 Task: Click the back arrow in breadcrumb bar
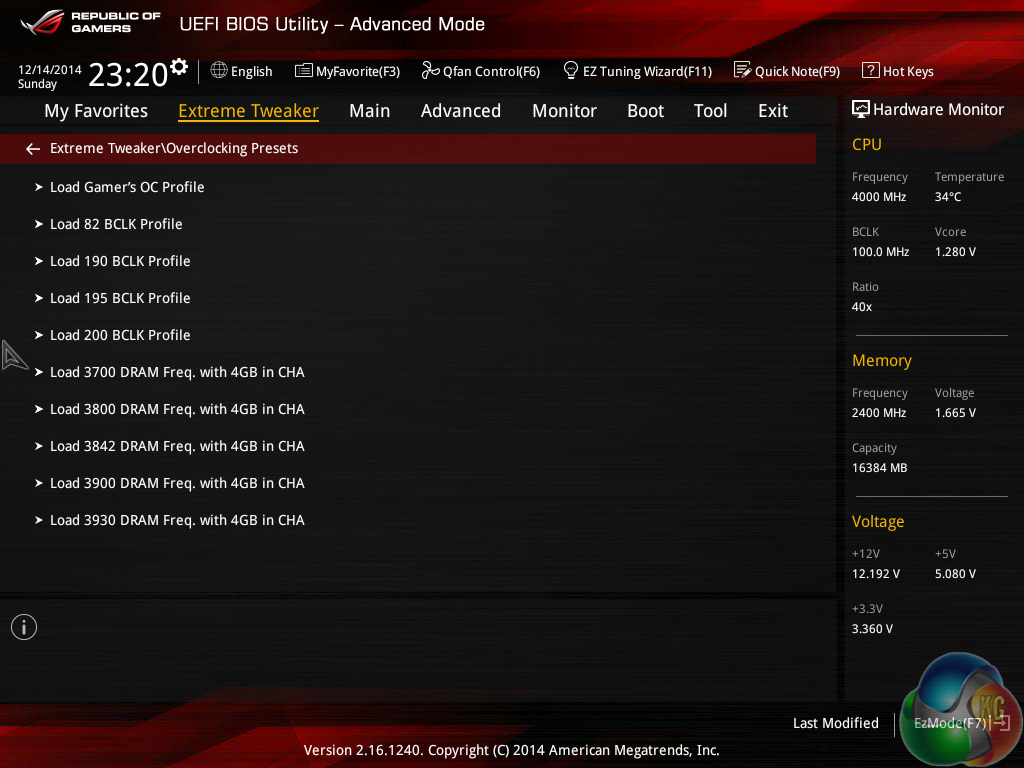[33, 149]
